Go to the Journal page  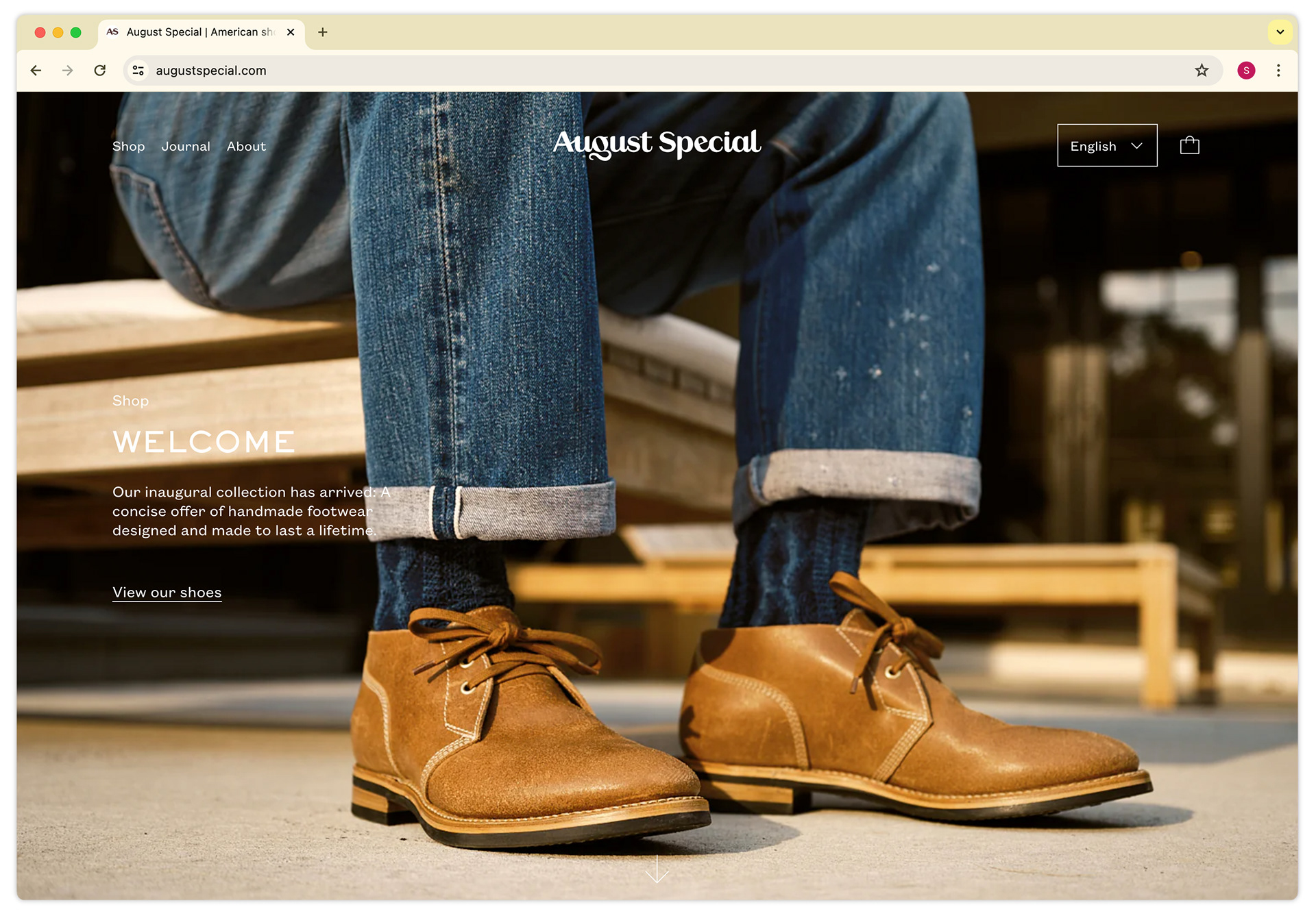(x=186, y=147)
